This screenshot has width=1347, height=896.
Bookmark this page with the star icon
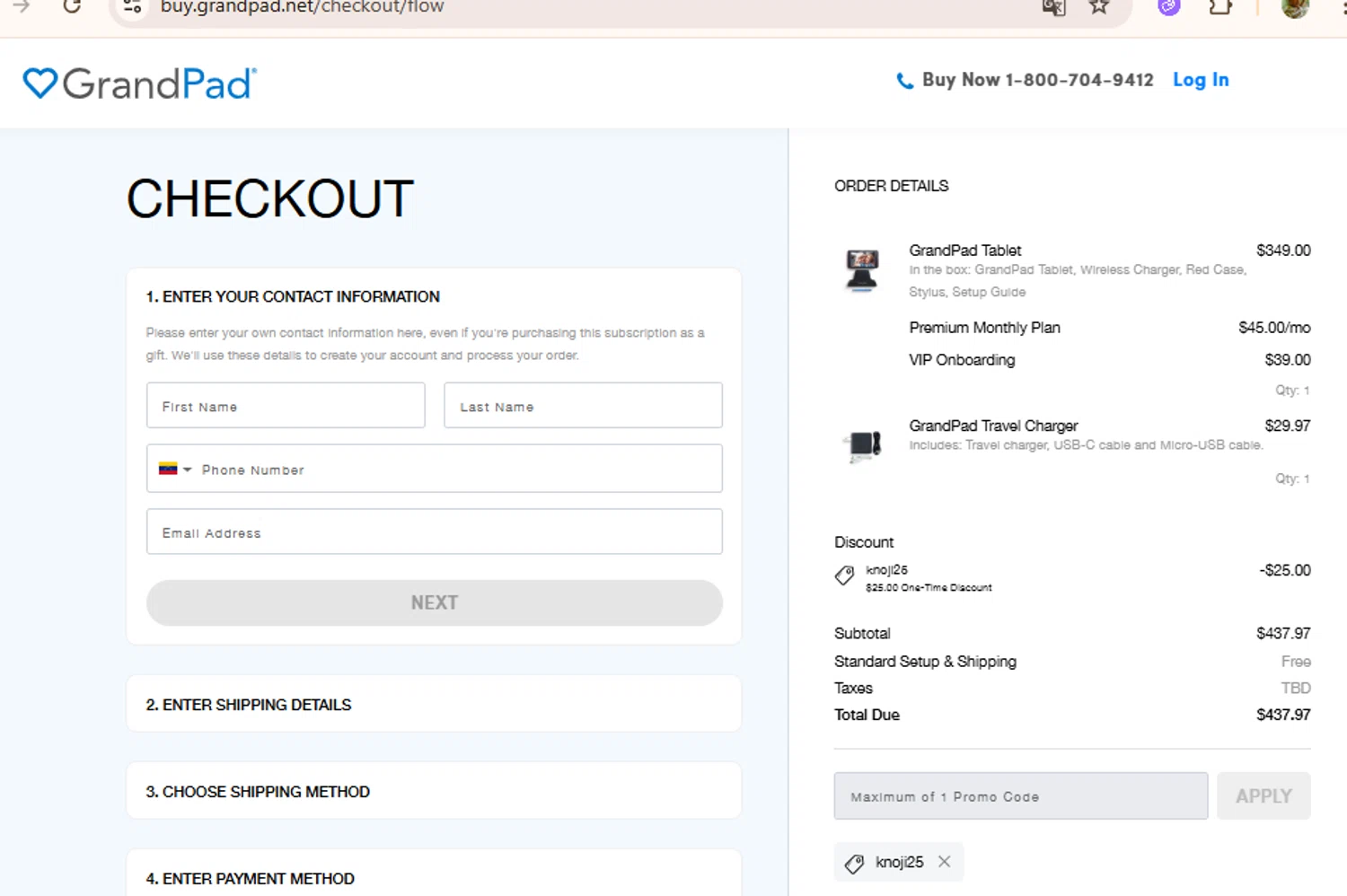1099,7
